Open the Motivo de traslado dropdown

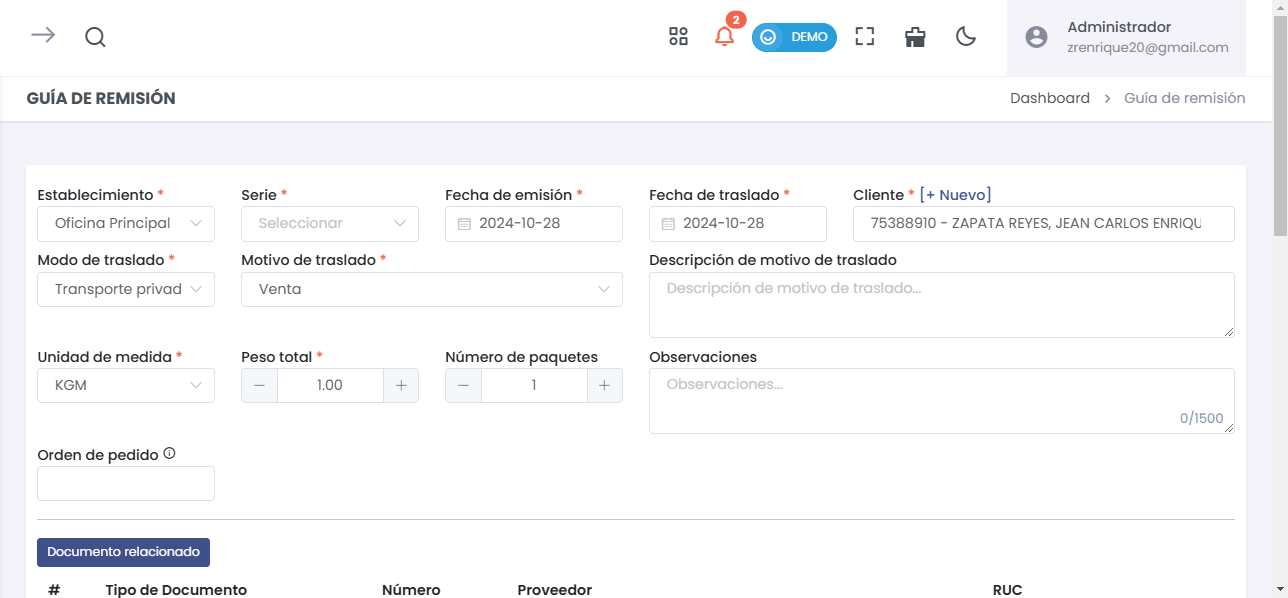point(431,289)
